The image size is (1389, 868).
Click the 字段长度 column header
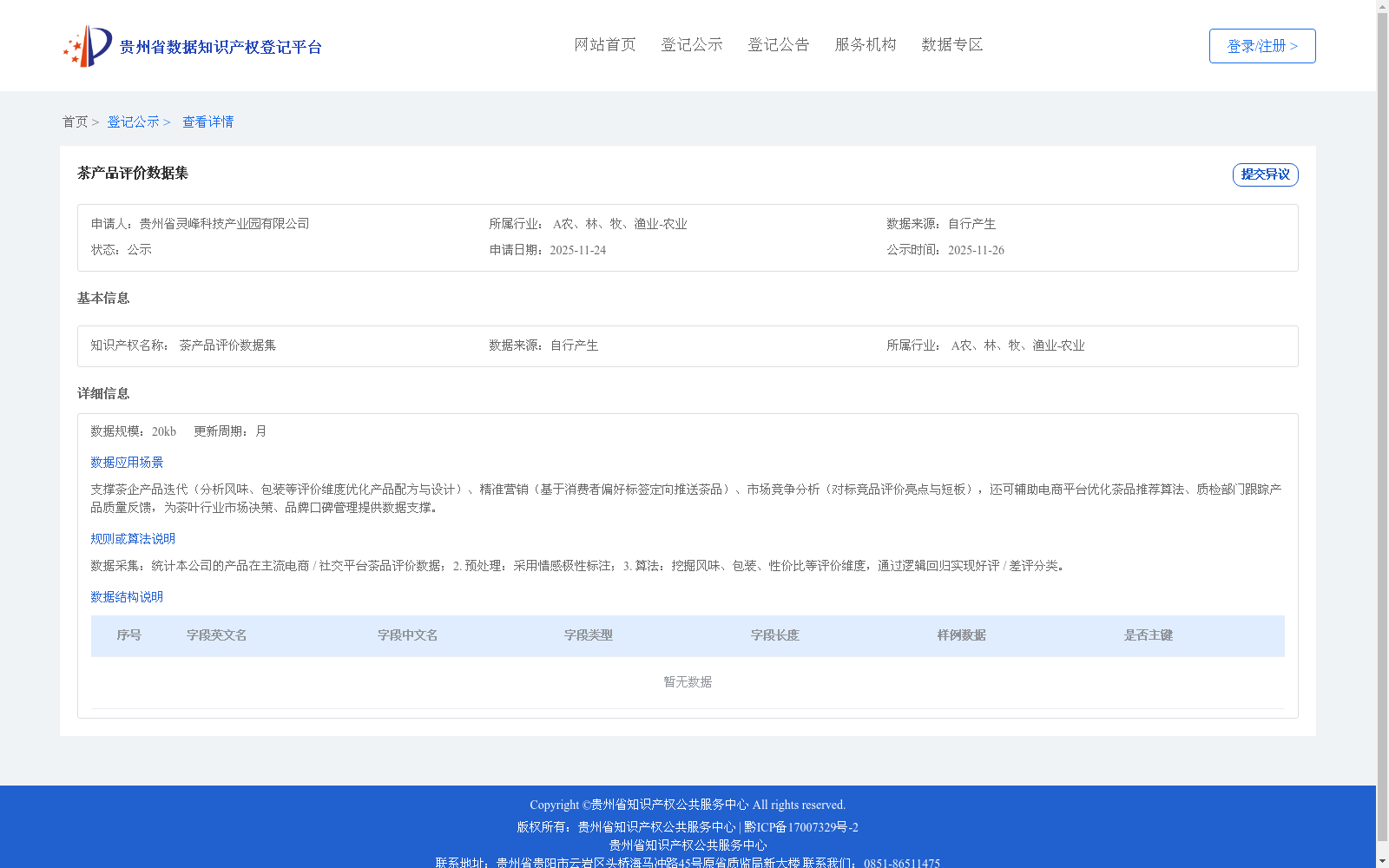click(x=775, y=635)
